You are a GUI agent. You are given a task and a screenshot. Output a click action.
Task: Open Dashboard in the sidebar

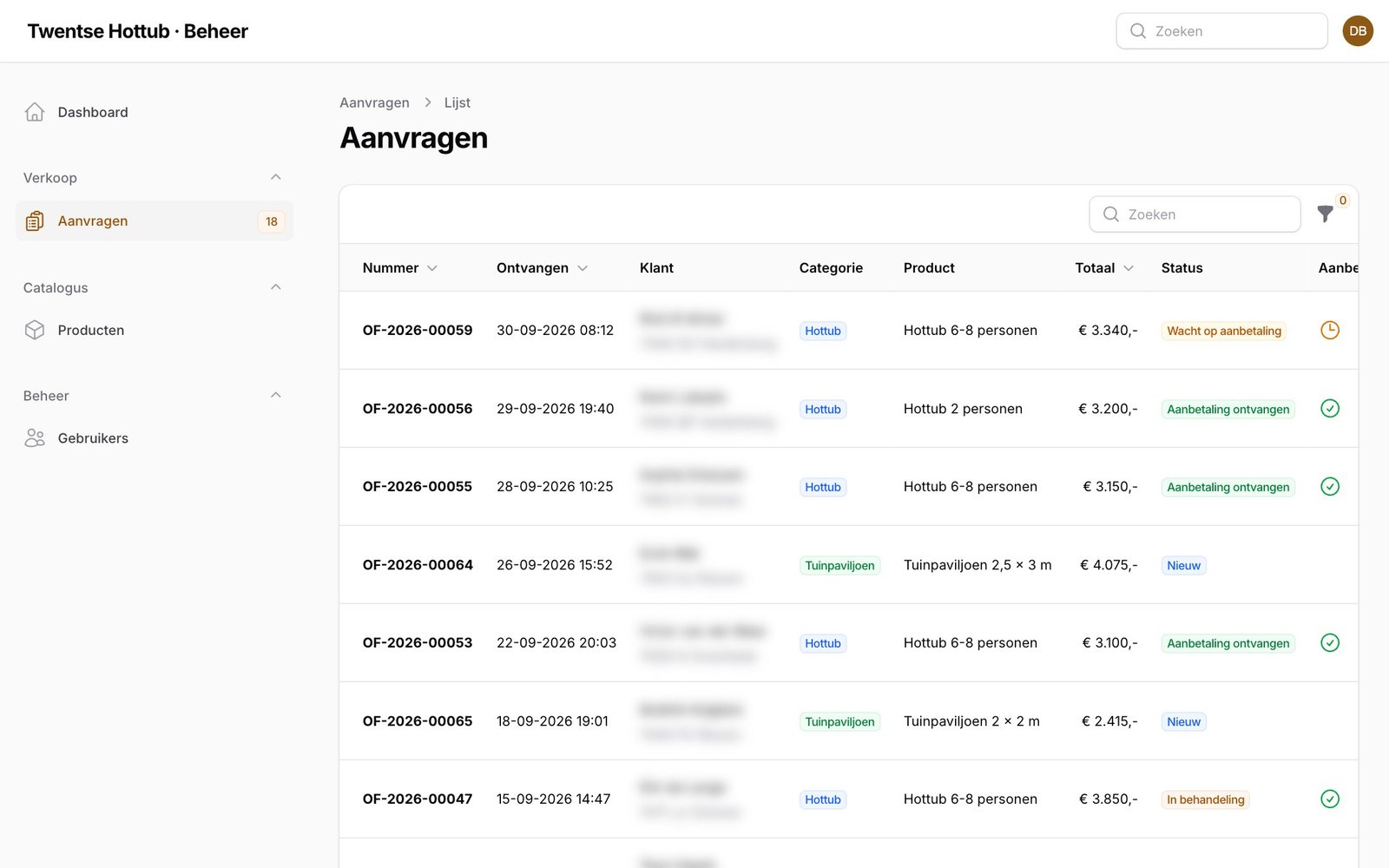pyautogui.click(x=155, y=112)
